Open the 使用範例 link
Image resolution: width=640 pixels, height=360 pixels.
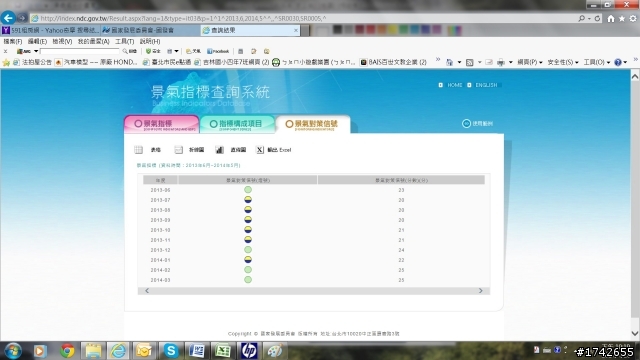point(478,123)
